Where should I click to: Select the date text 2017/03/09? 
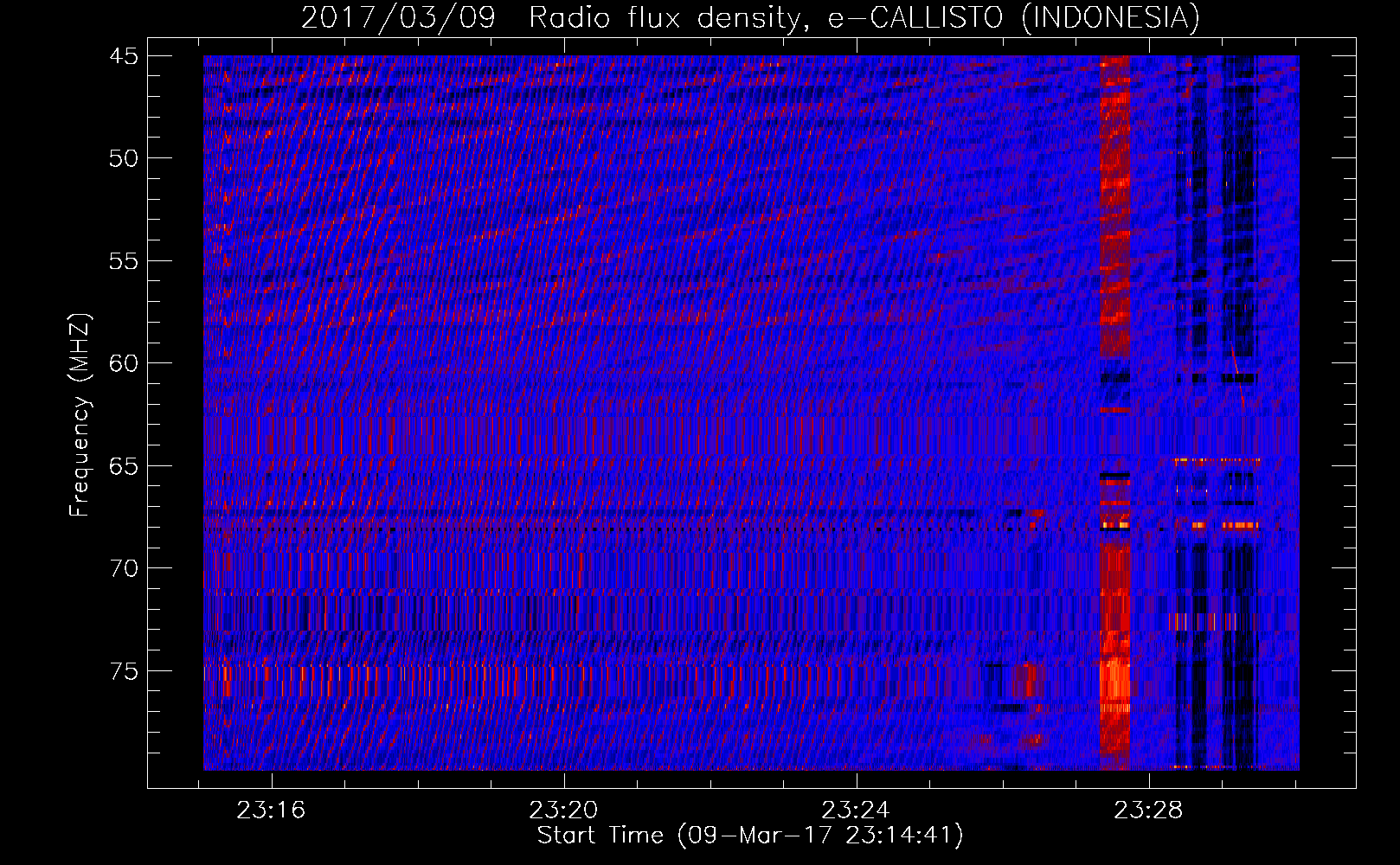click(398, 18)
